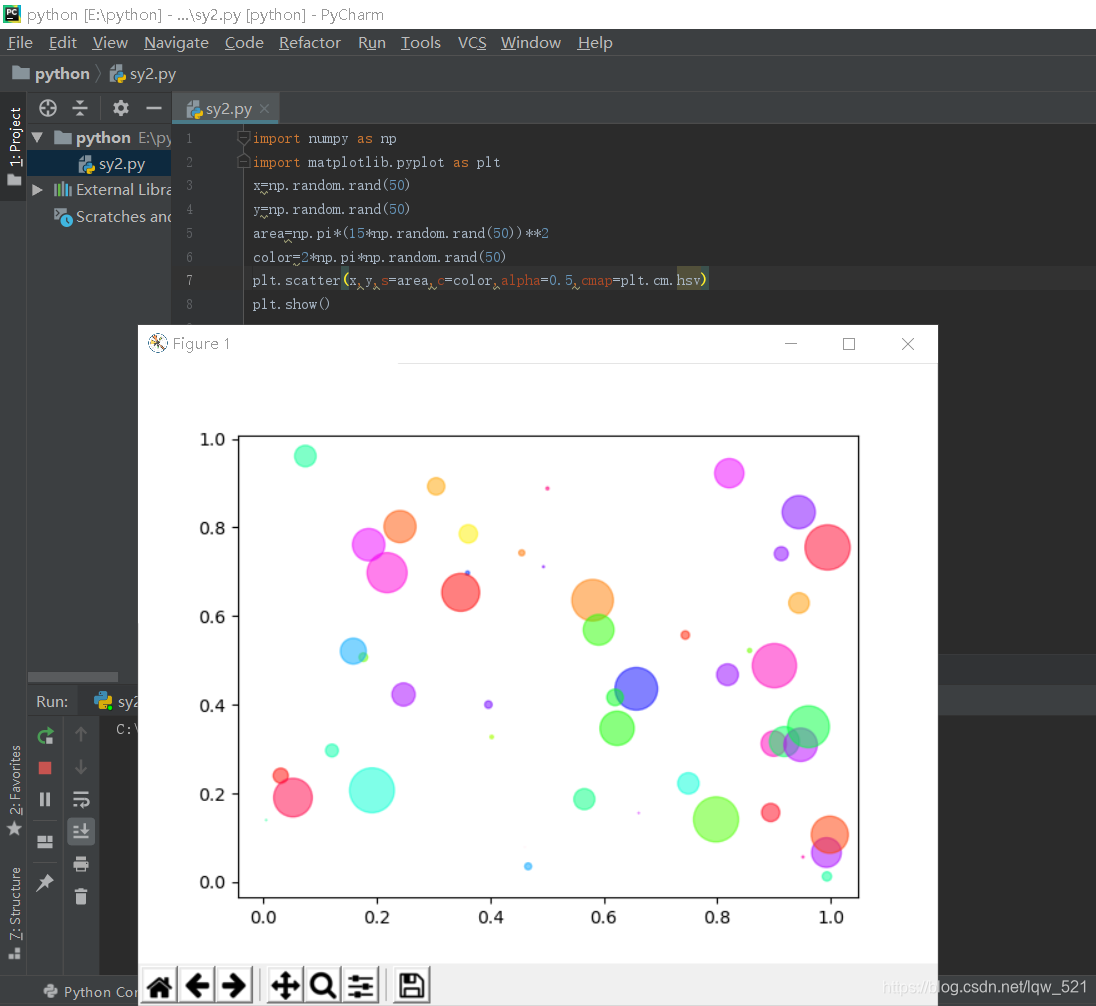
Task: Open the Tools menu
Action: (x=421, y=43)
